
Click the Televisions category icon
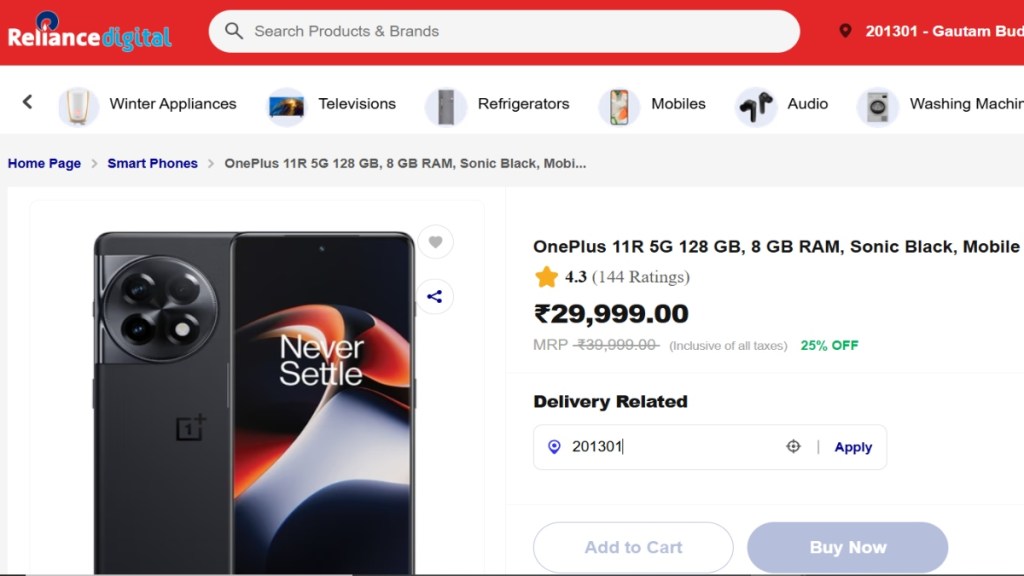[287, 105]
